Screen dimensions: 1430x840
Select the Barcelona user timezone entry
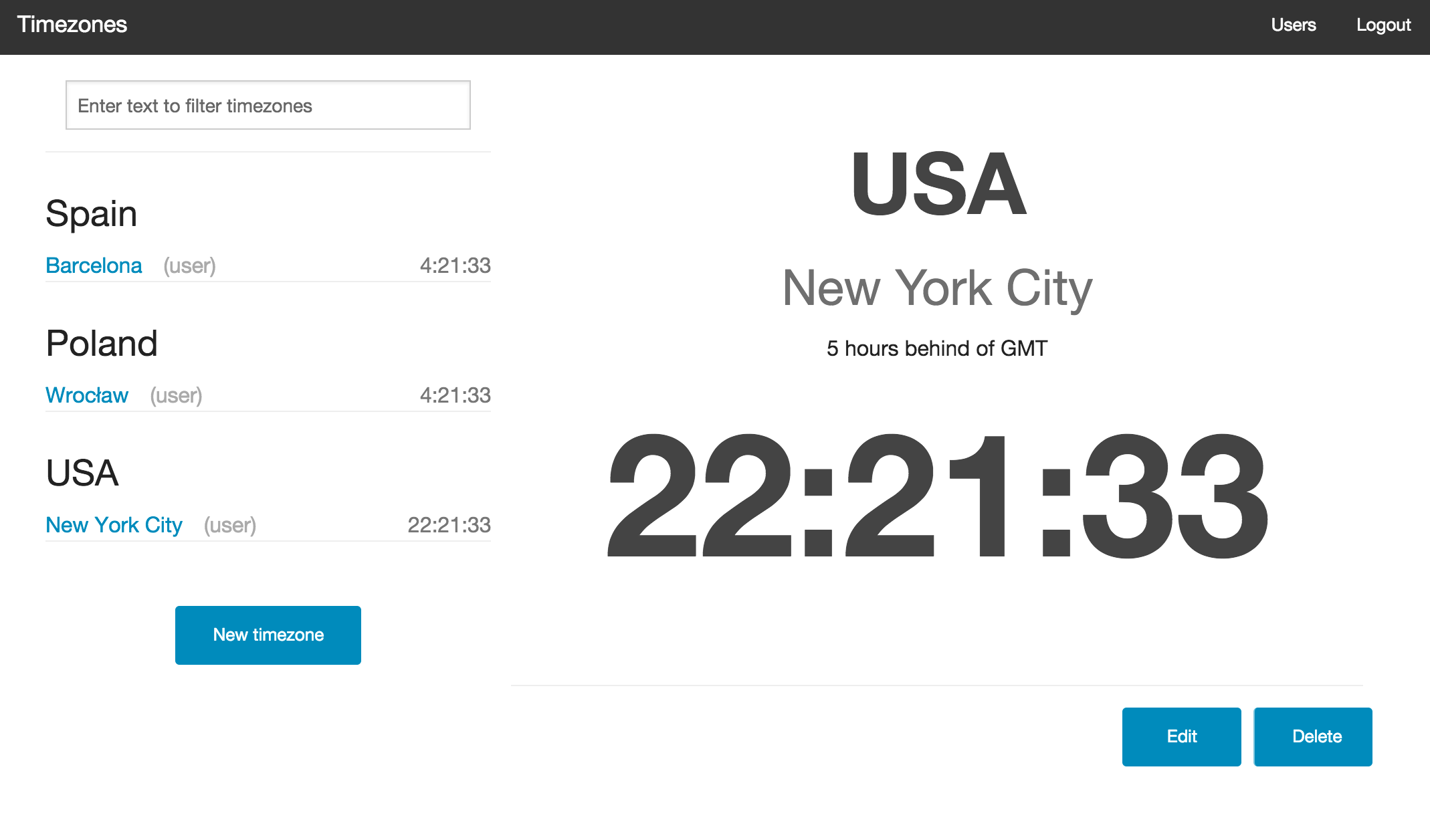(94, 264)
